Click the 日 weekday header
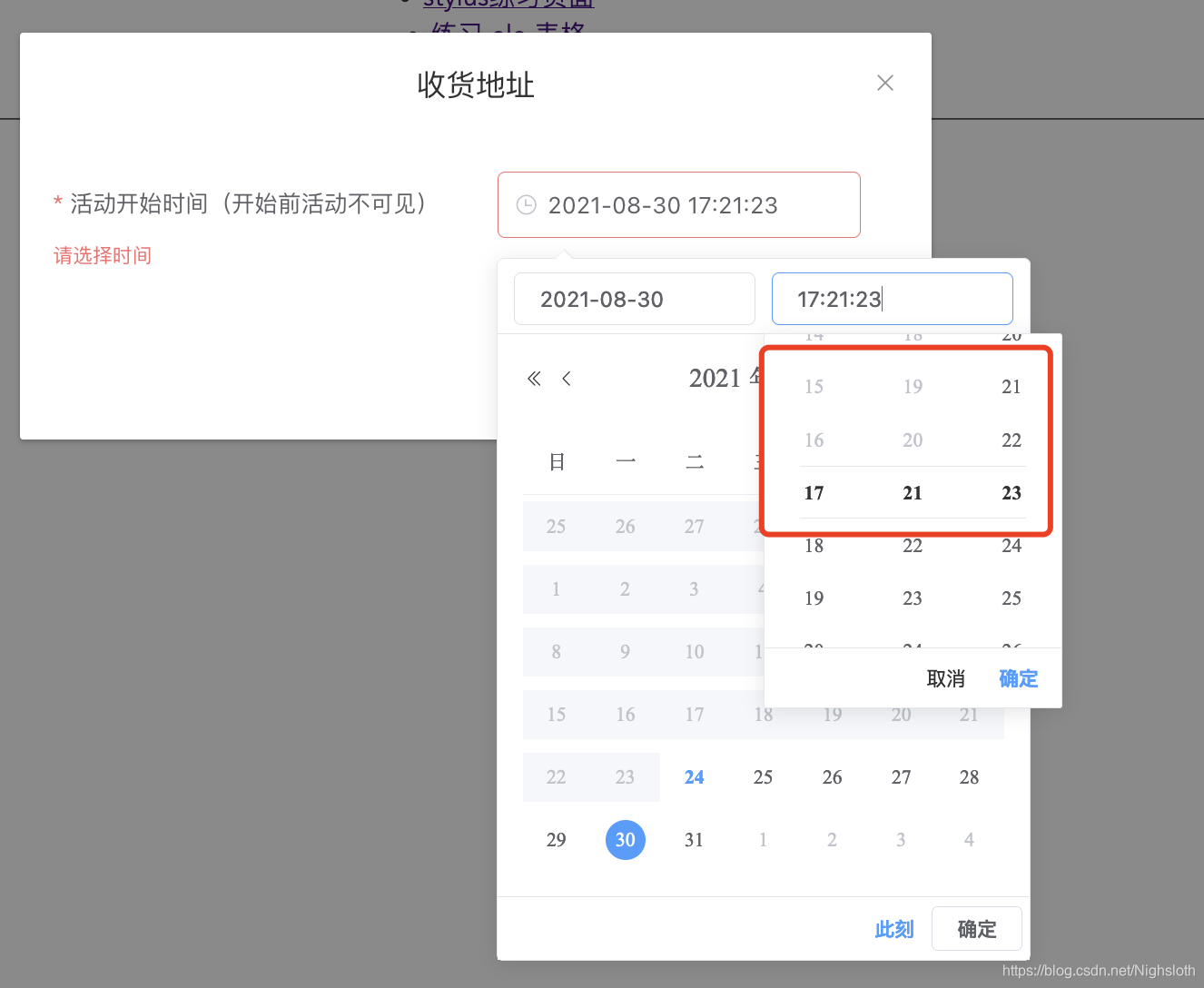This screenshot has width=1204, height=988. [557, 462]
